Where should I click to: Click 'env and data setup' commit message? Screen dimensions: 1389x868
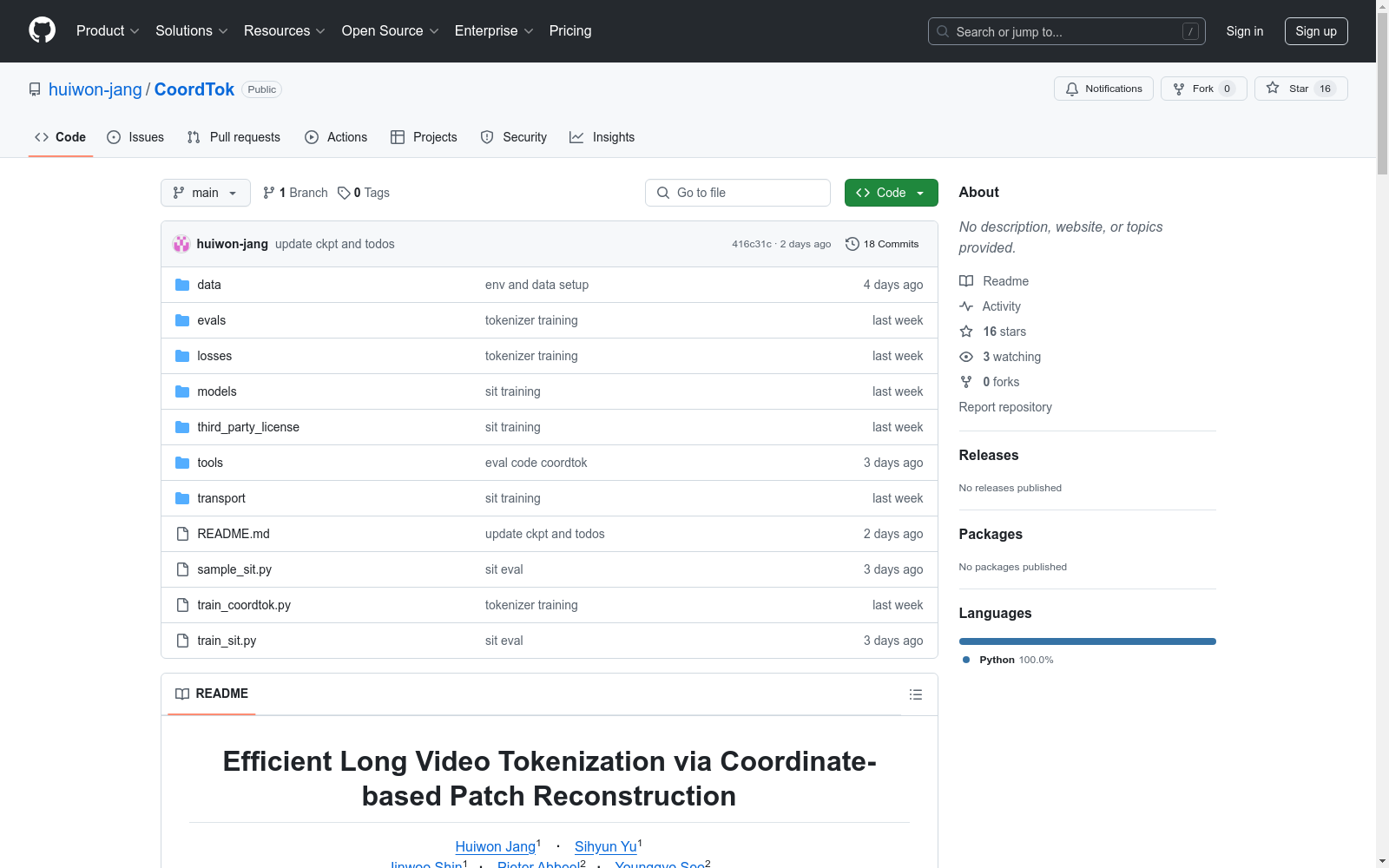[x=537, y=285]
